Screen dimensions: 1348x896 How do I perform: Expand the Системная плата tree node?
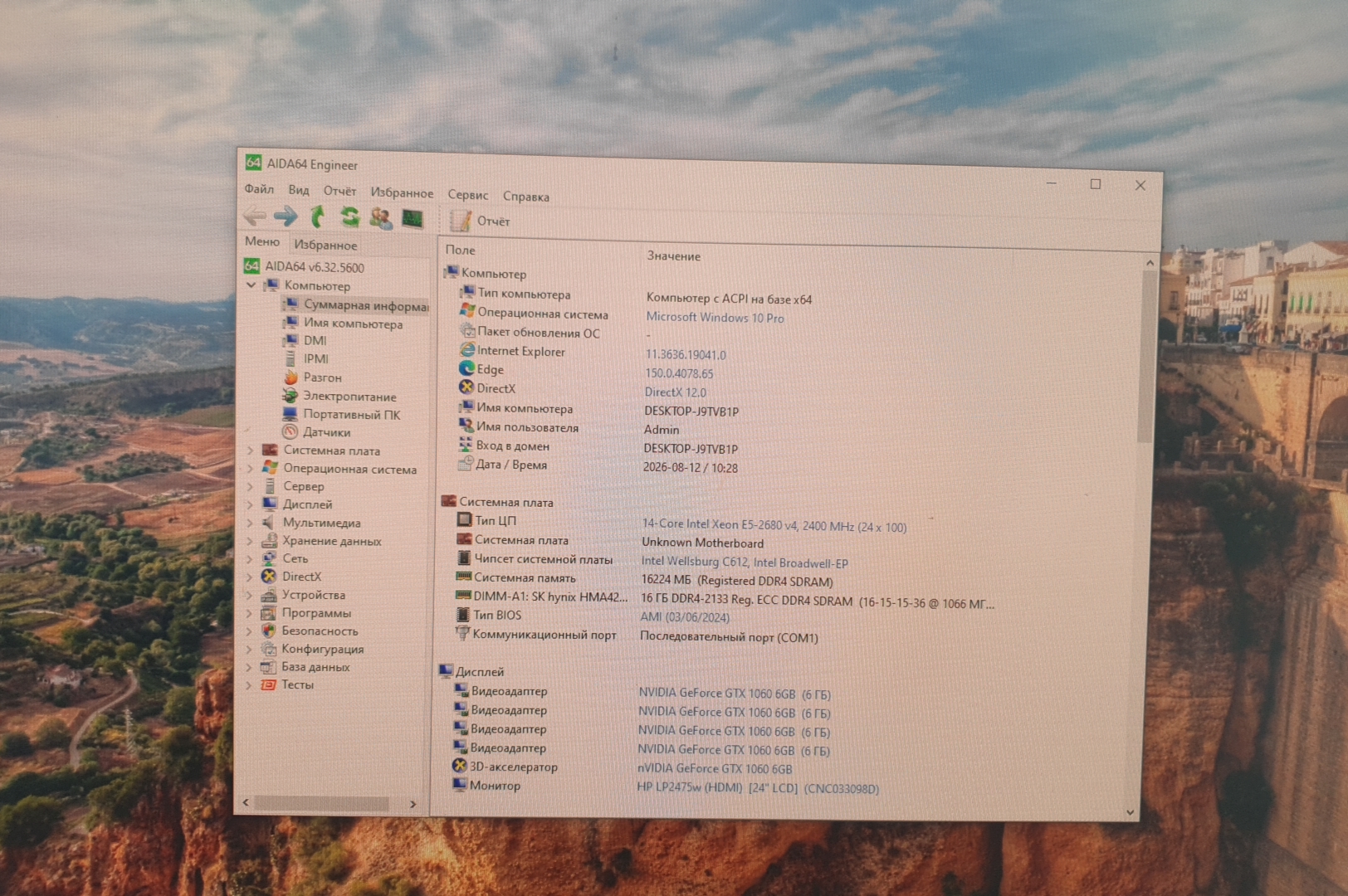(x=251, y=450)
